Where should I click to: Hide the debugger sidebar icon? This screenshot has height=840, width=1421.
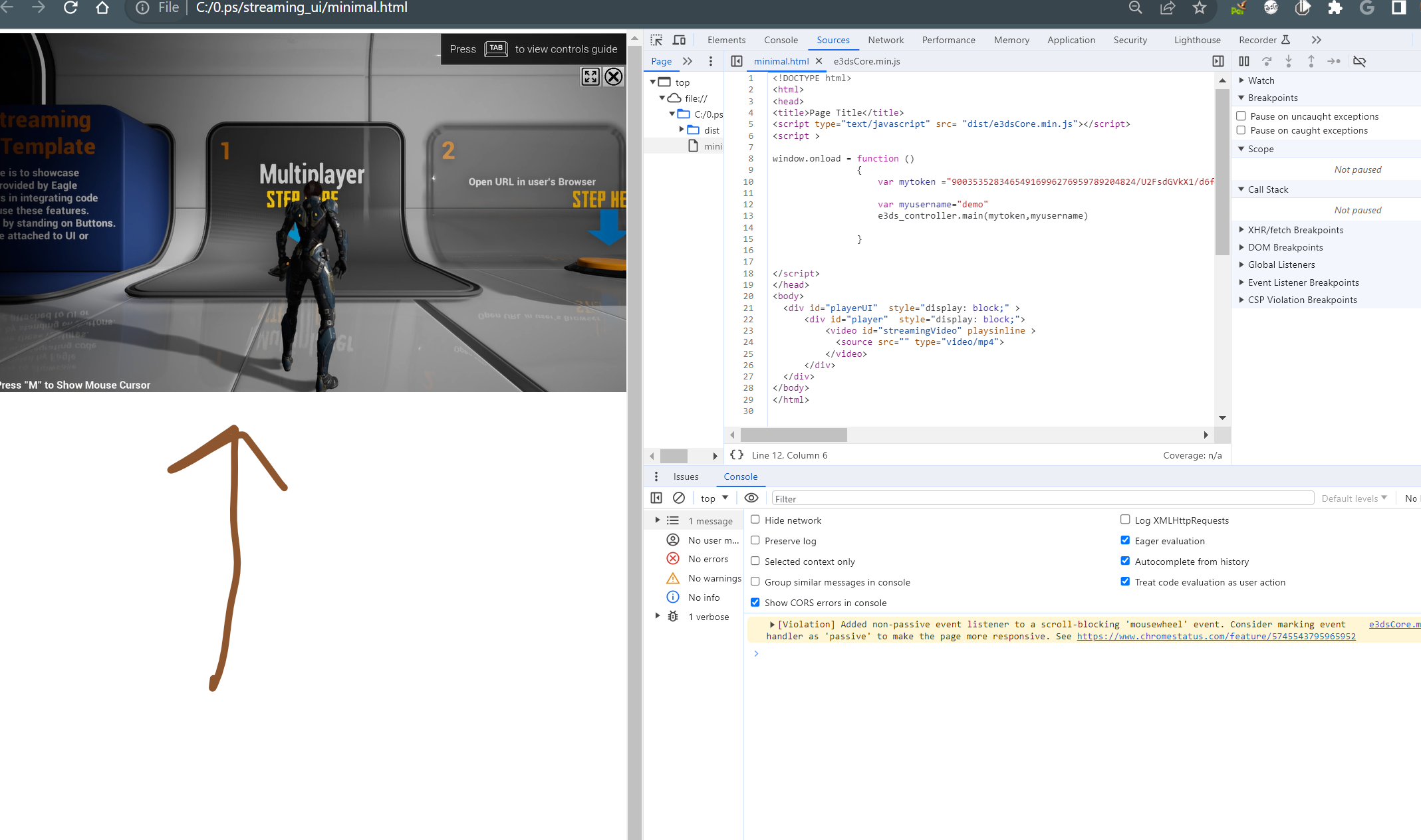coord(1218,61)
